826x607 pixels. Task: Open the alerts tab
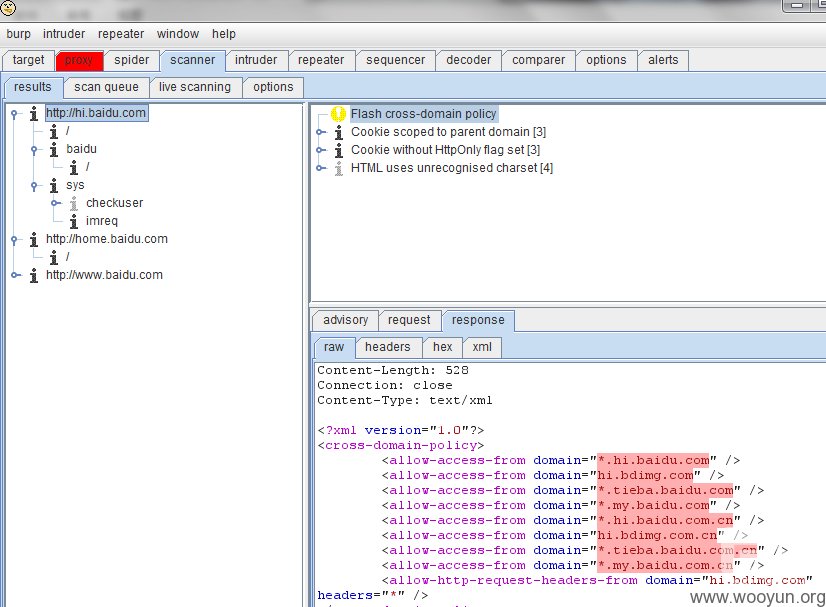663,60
